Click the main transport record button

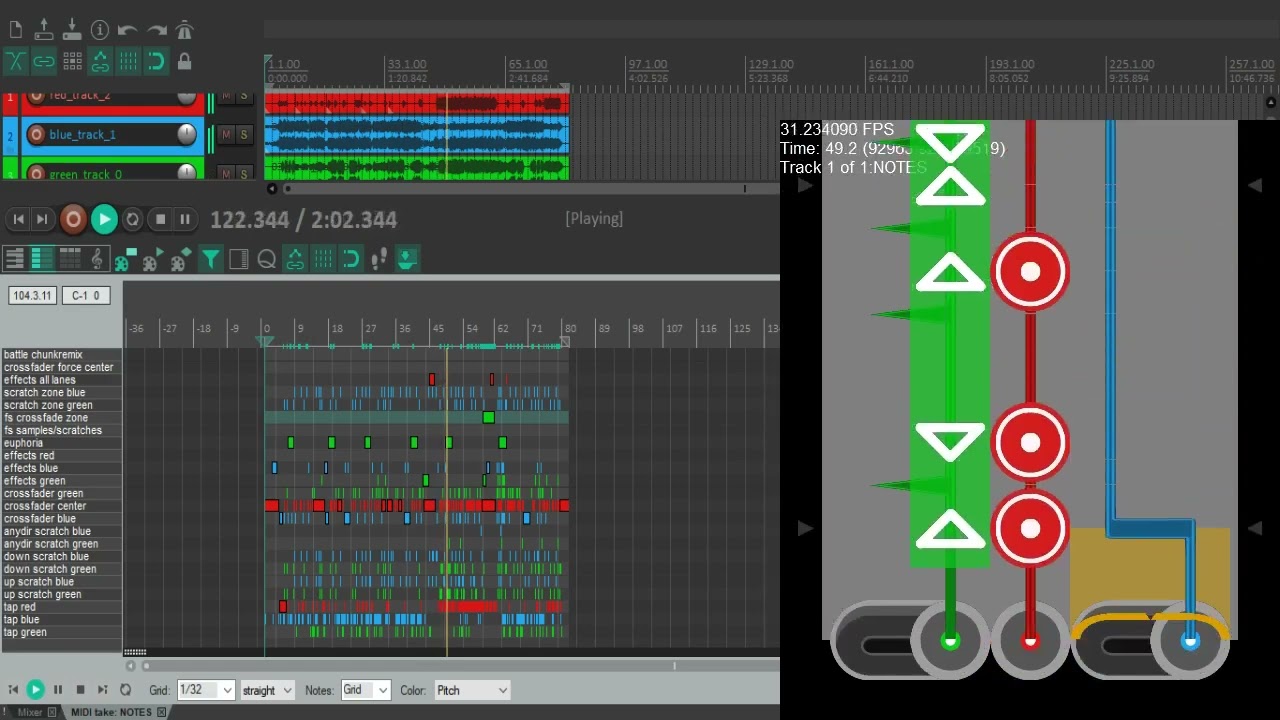pyautogui.click(x=73, y=219)
